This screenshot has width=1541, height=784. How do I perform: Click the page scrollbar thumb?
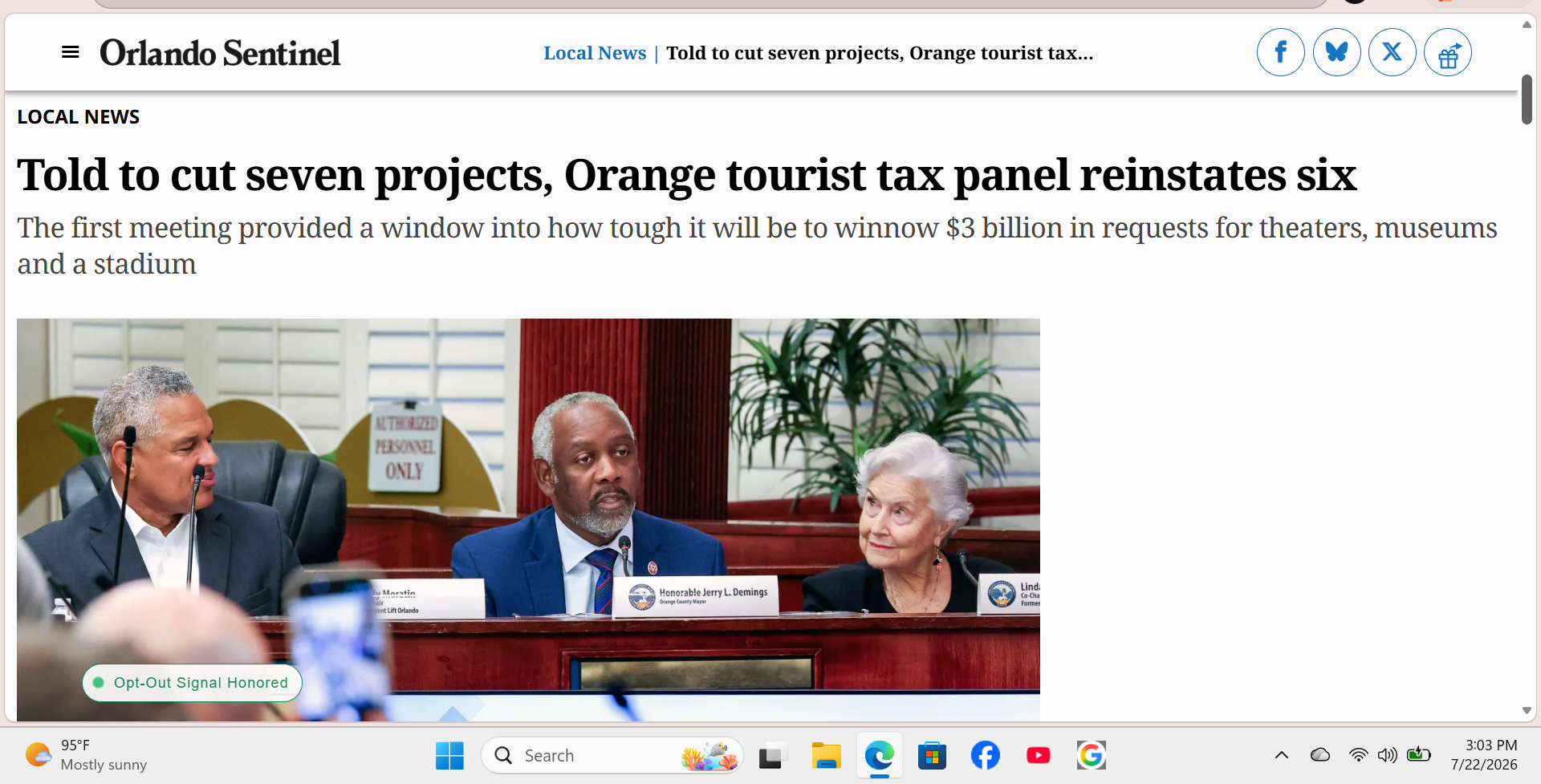(1527, 100)
